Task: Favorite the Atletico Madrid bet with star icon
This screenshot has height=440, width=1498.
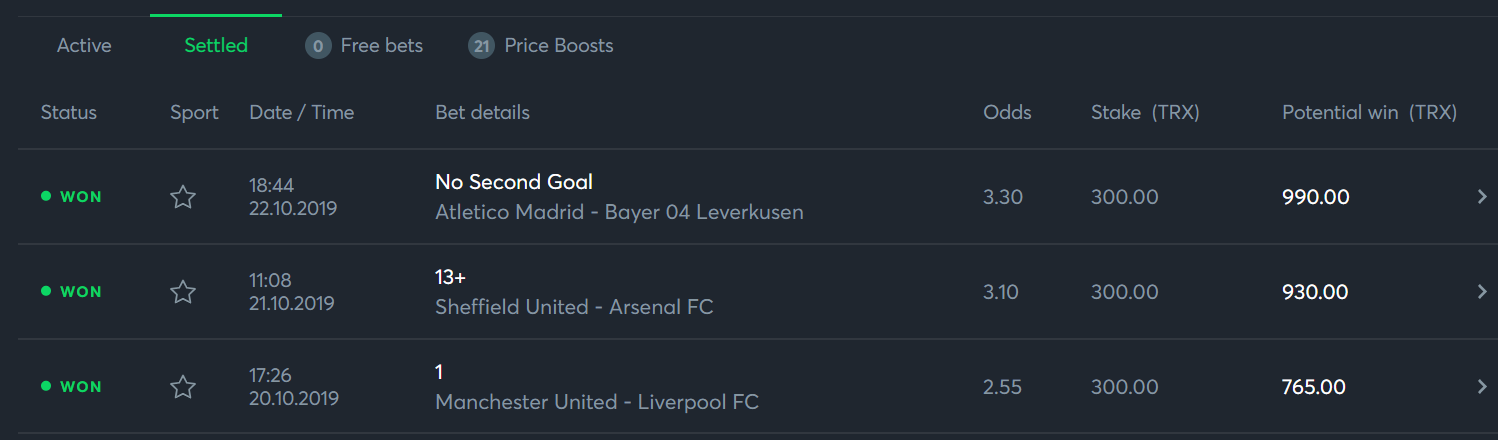Action: (x=182, y=197)
